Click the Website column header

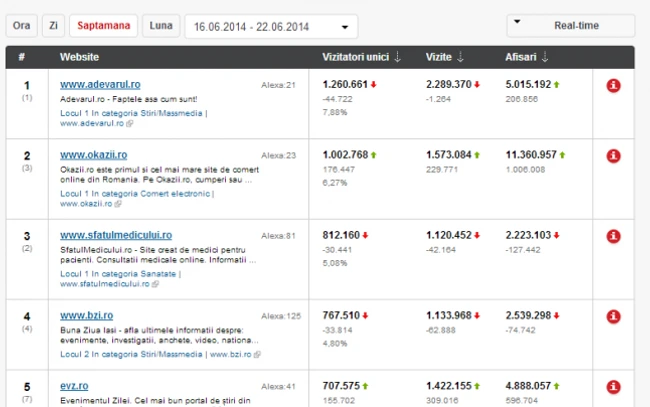point(79,58)
